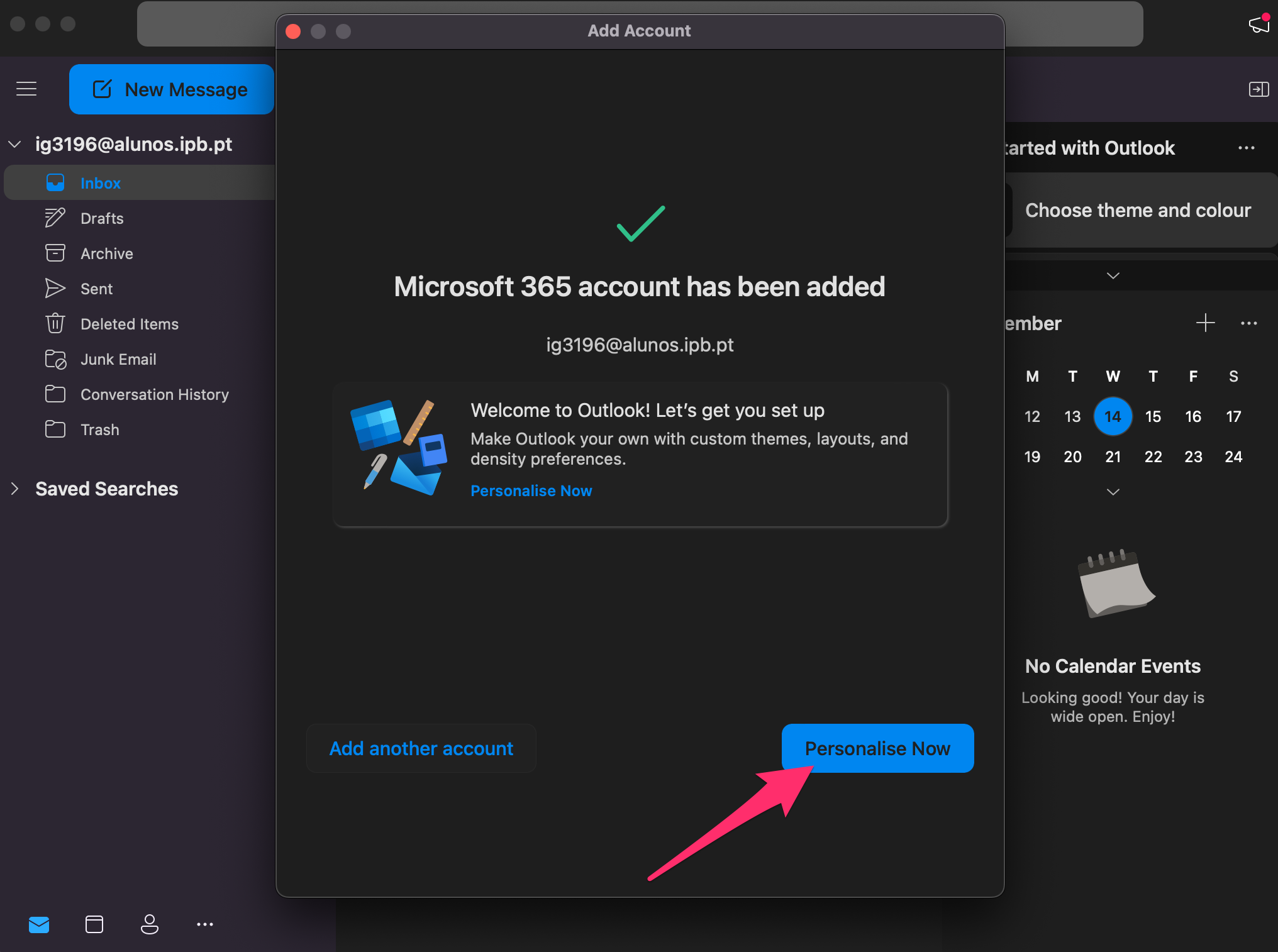
Task: Click the Outlook setup illustration thumbnail
Action: [399, 447]
